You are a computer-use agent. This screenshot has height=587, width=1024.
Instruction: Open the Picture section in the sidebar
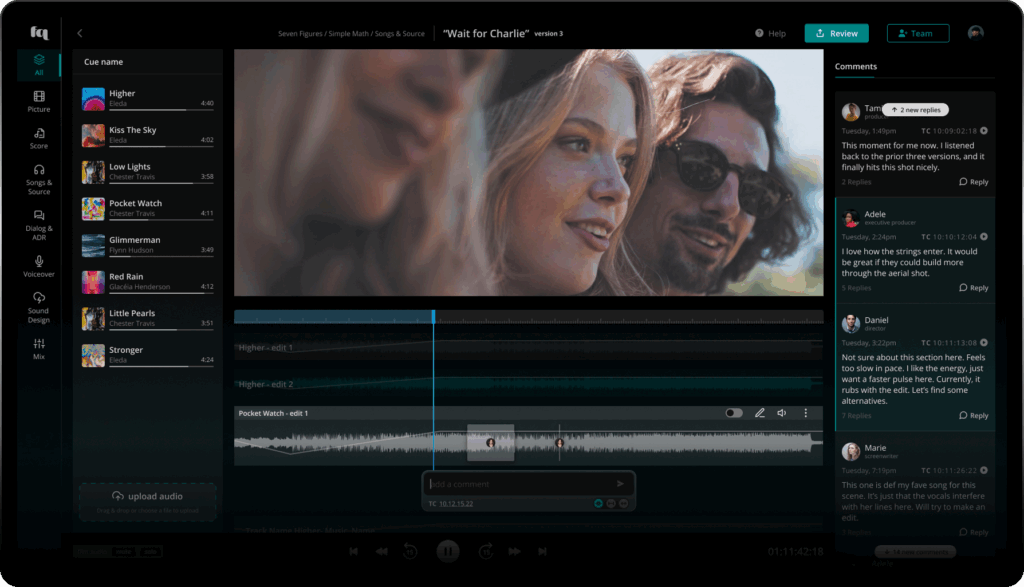pos(39,102)
